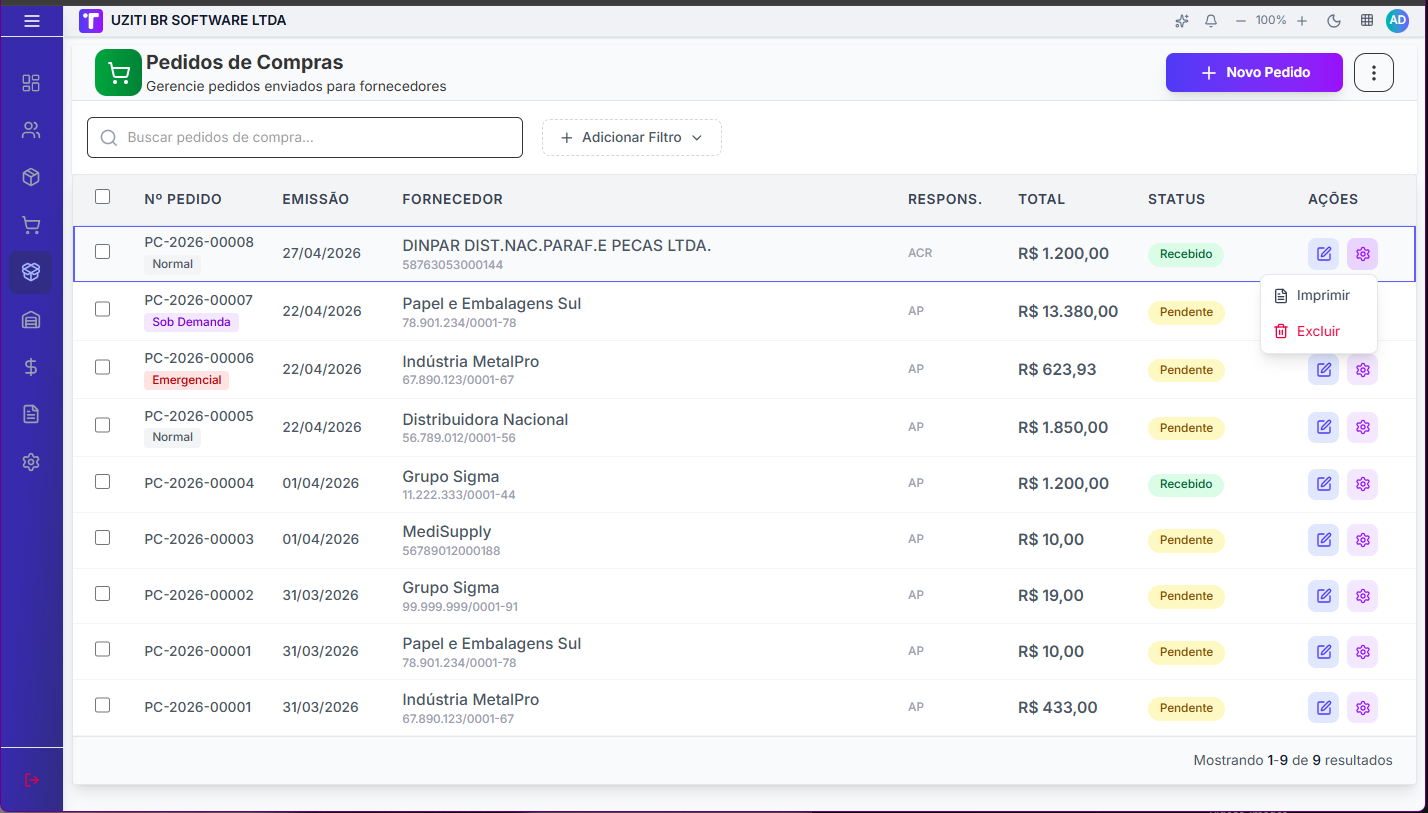1428x813 pixels.
Task: Open the hamburger menu in the sidebar
Action: pos(32,20)
